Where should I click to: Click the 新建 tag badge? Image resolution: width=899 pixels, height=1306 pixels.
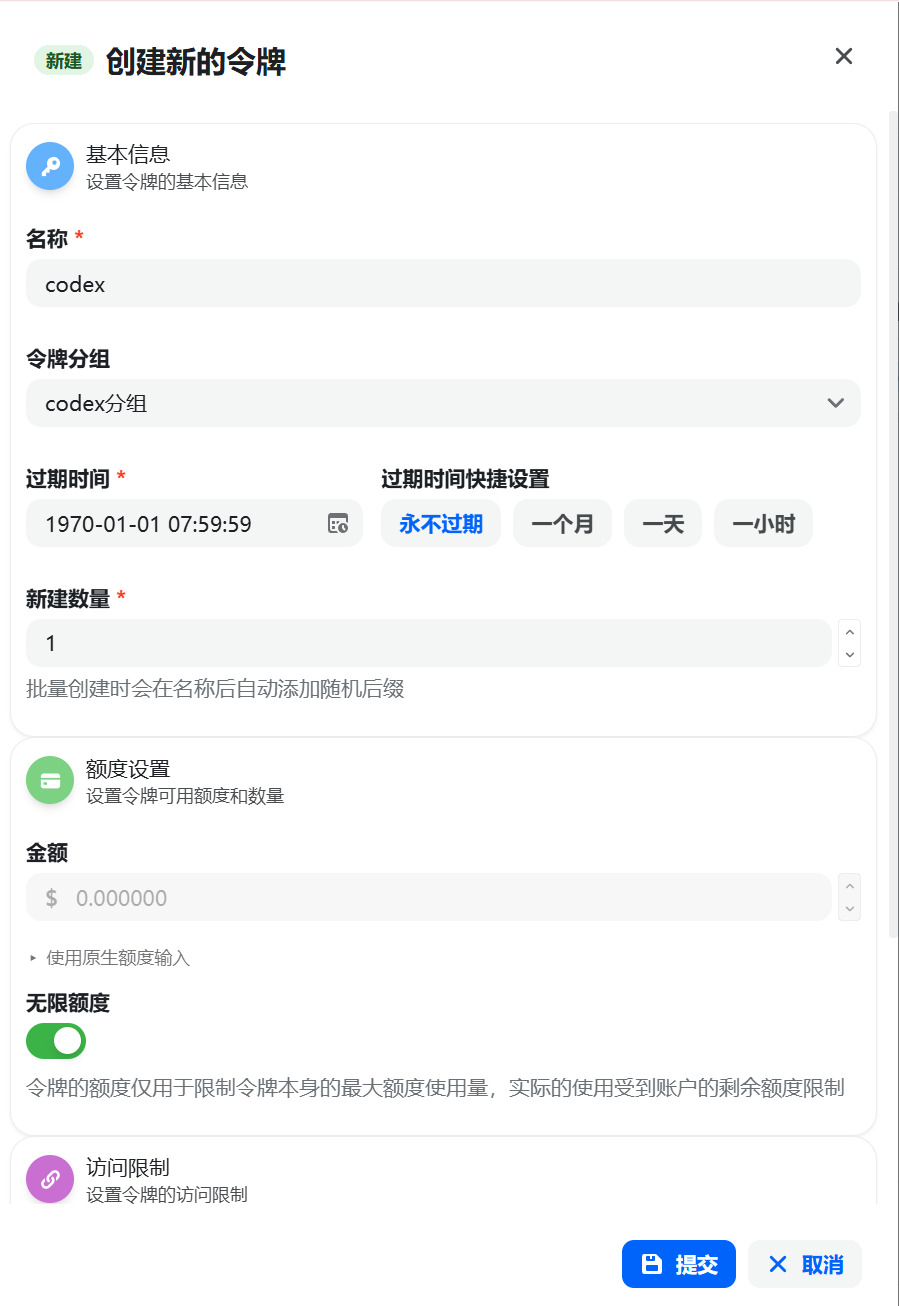click(64, 61)
